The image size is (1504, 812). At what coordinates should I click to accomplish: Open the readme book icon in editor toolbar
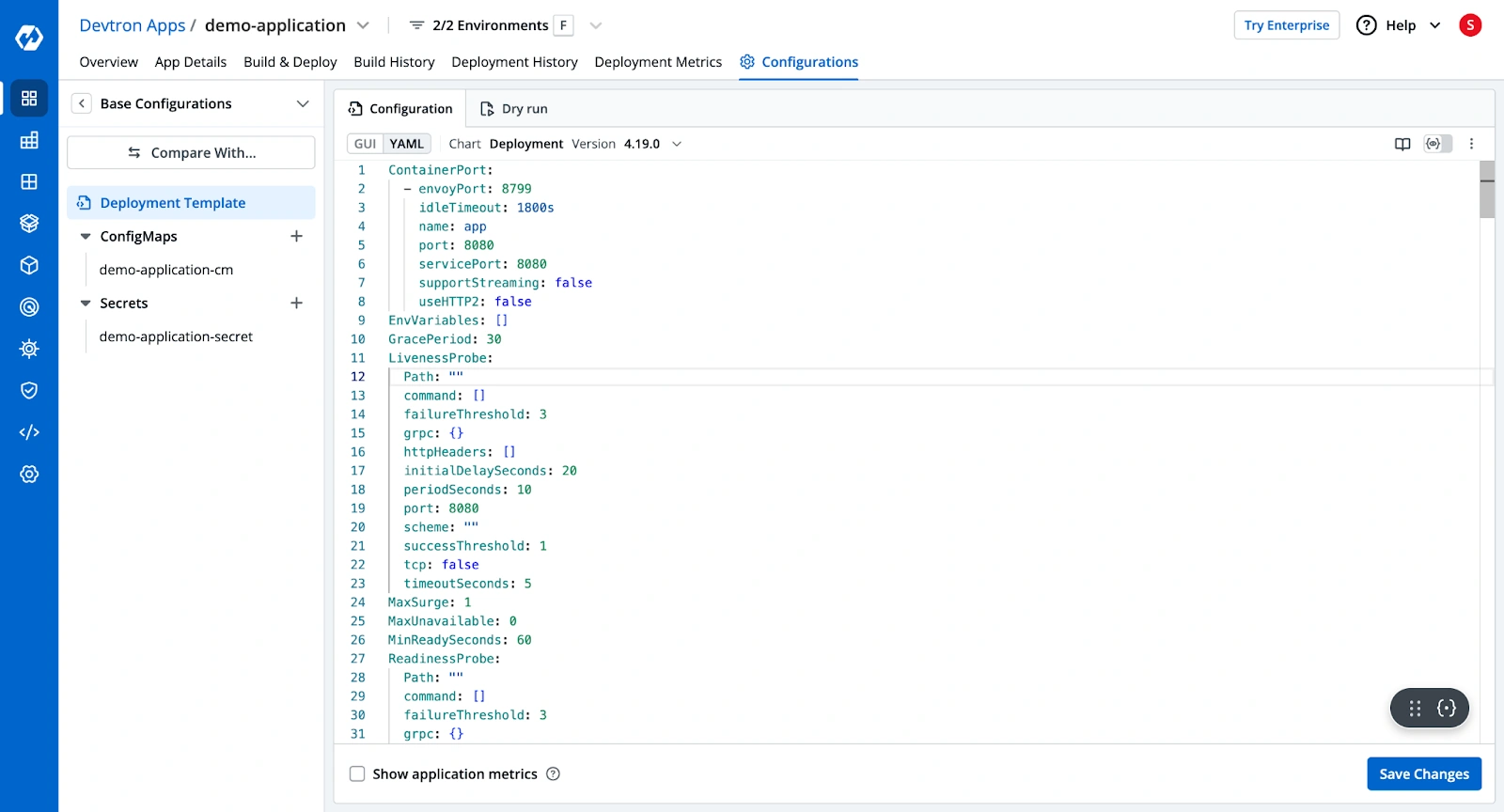[x=1402, y=144]
